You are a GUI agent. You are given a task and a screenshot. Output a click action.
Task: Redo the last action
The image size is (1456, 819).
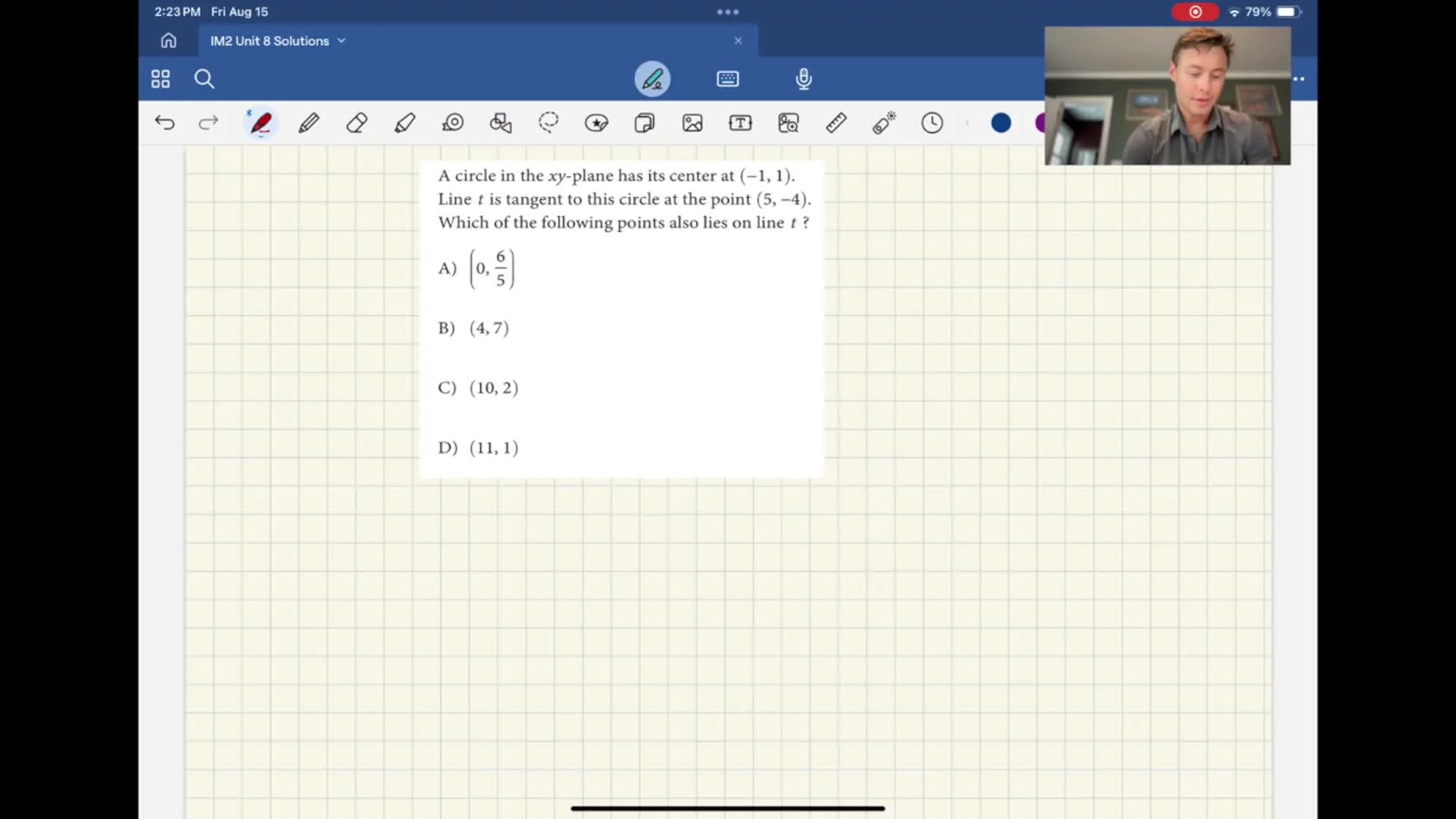tap(208, 123)
